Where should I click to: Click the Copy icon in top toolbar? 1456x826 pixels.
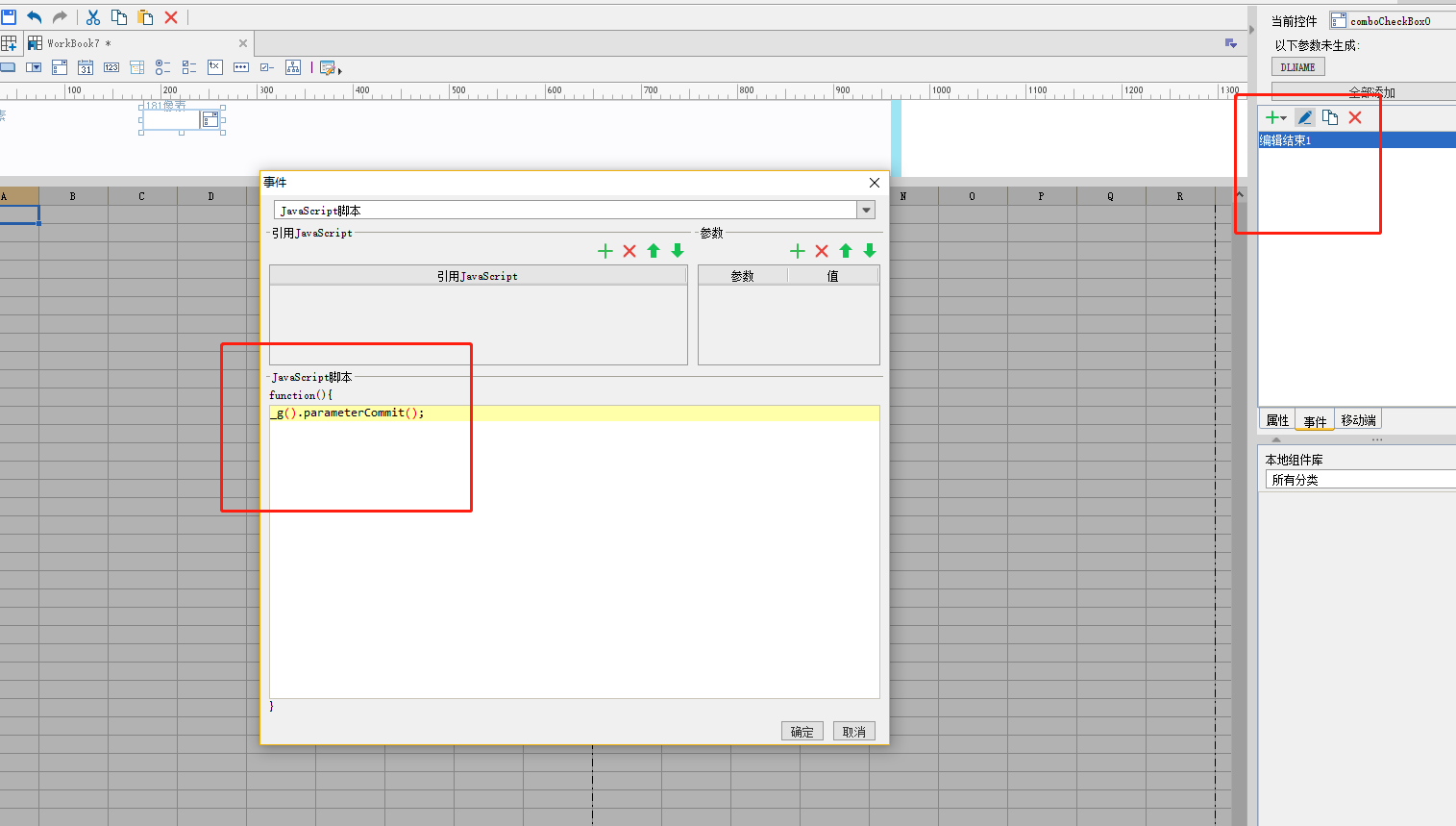(x=119, y=16)
